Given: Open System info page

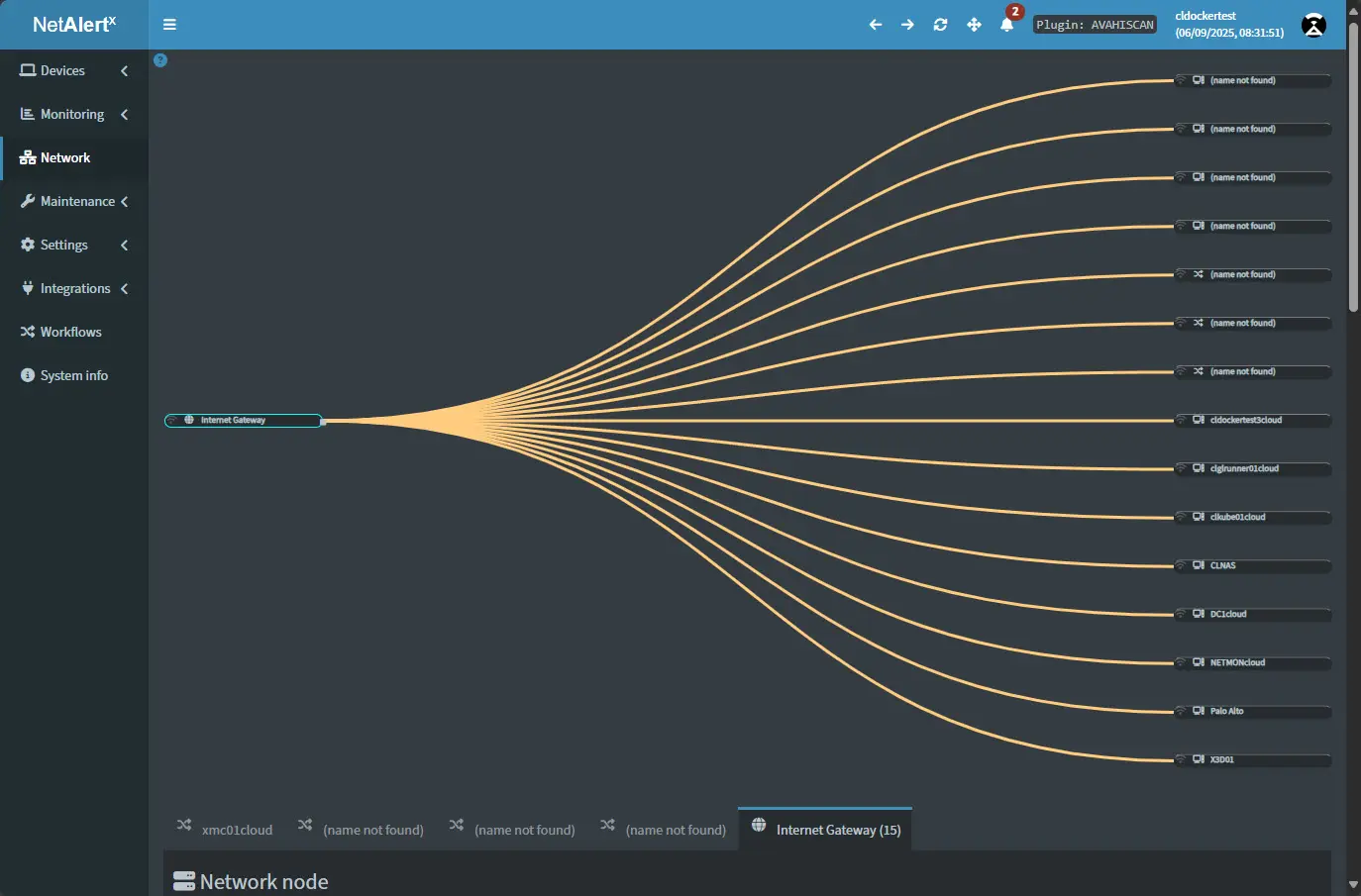Looking at the screenshot, I should (x=73, y=375).
